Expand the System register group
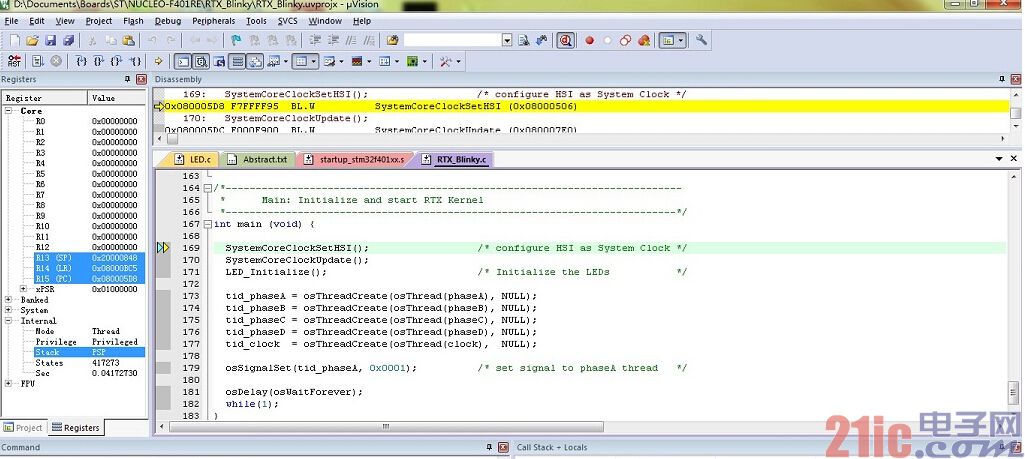1025x459 pixels. (x=8, y=310)
